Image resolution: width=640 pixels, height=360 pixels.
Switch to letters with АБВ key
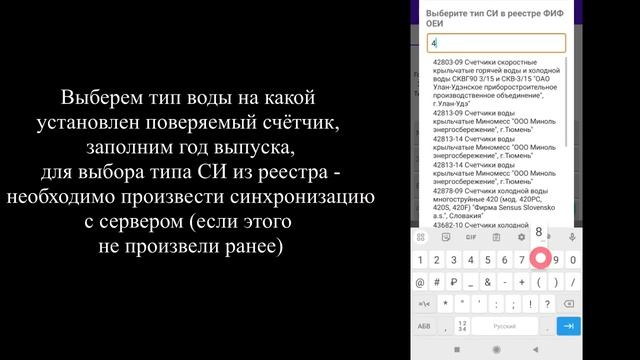[x=424, y=326]
